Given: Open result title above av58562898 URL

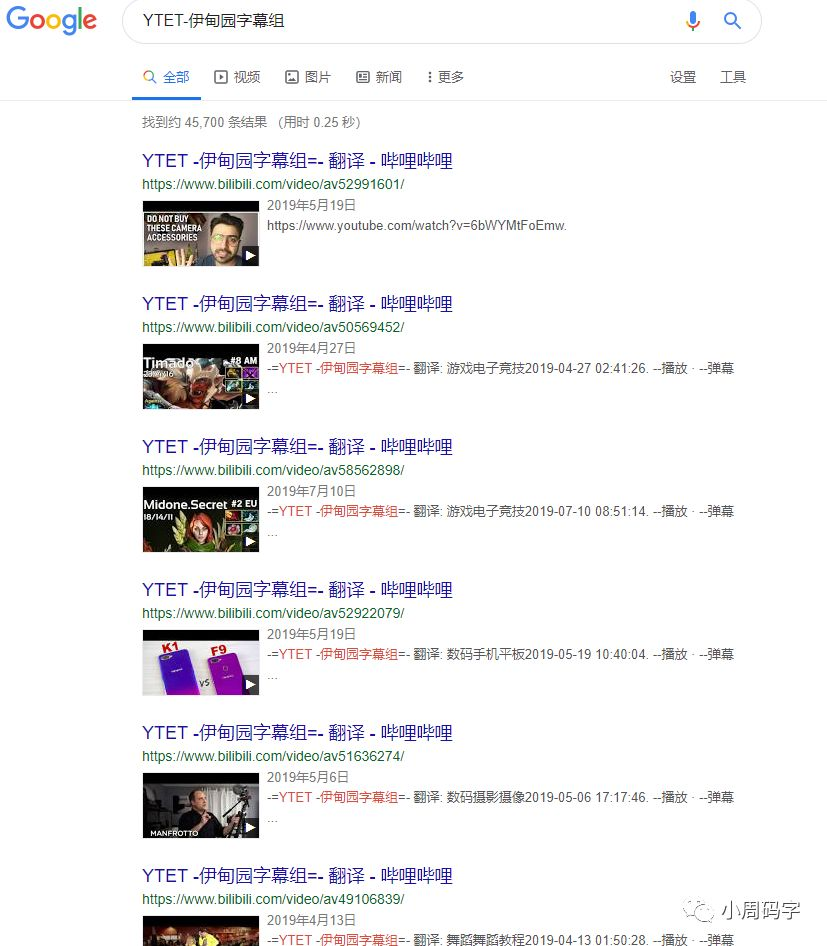Looking at the screenshot, I should click(x=297, y=447).
